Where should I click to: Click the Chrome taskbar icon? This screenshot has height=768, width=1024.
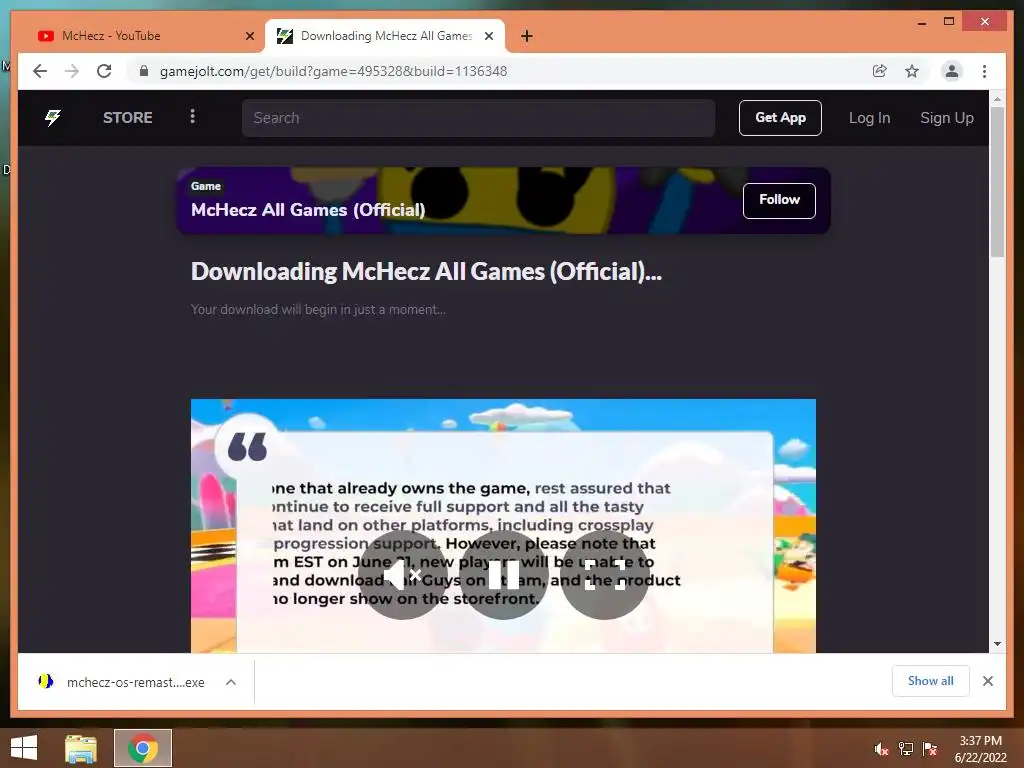pos(142,748)
